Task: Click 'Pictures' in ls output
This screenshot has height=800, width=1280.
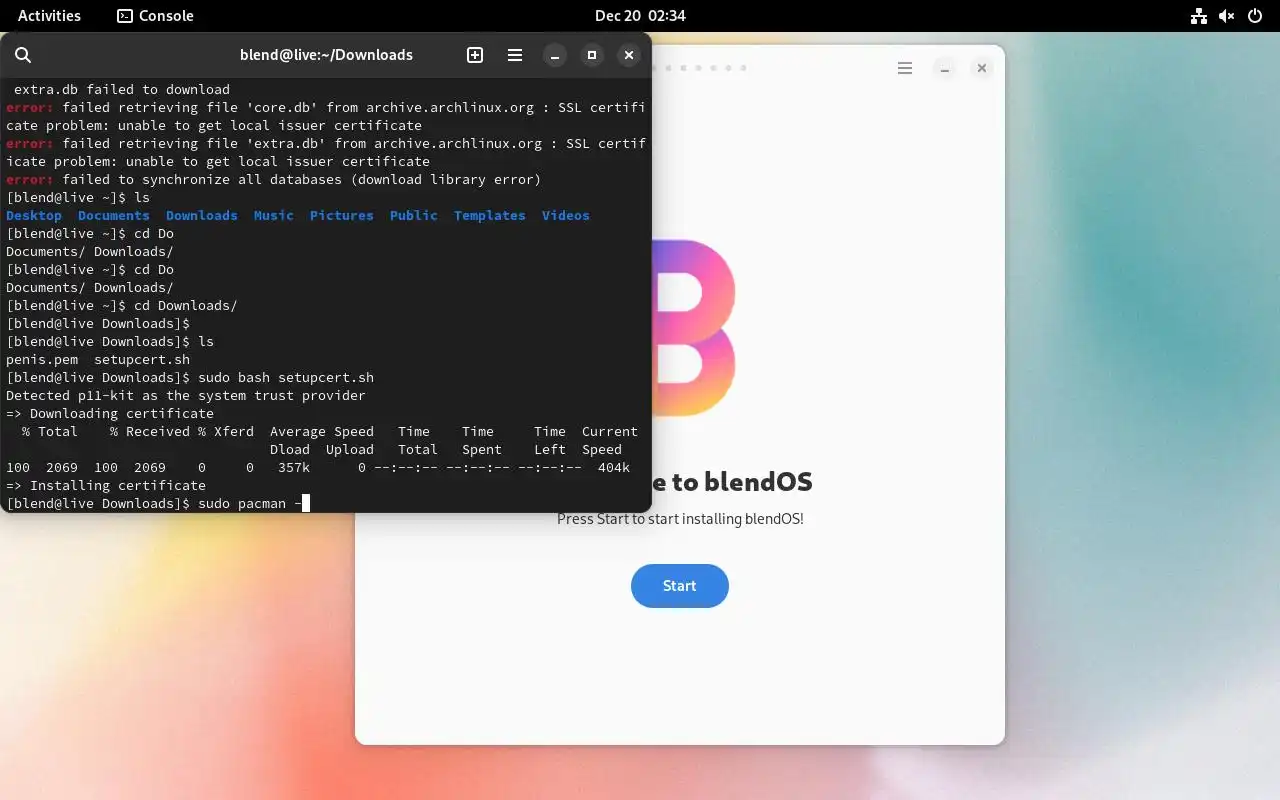Action: click(x=342, y=215)
